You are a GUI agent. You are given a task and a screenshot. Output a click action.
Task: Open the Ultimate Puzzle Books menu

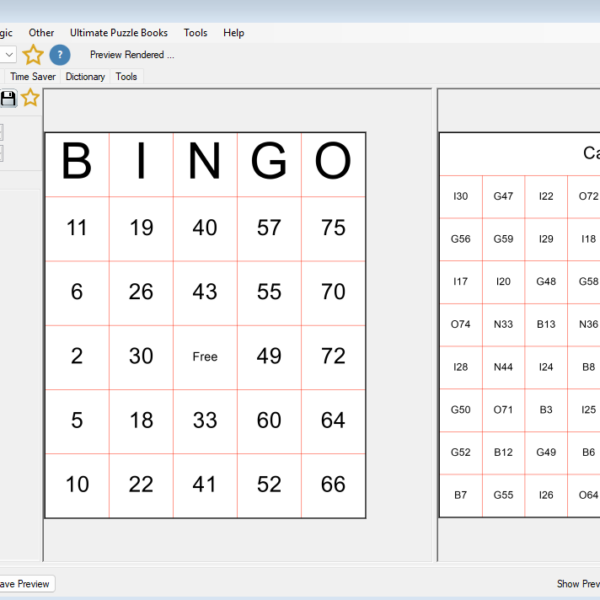pyautogui.click(x=119, y=33)
